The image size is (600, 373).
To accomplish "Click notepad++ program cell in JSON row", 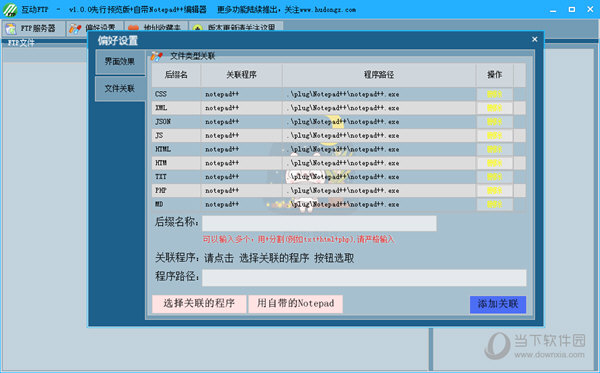I will tap(241, 122).
